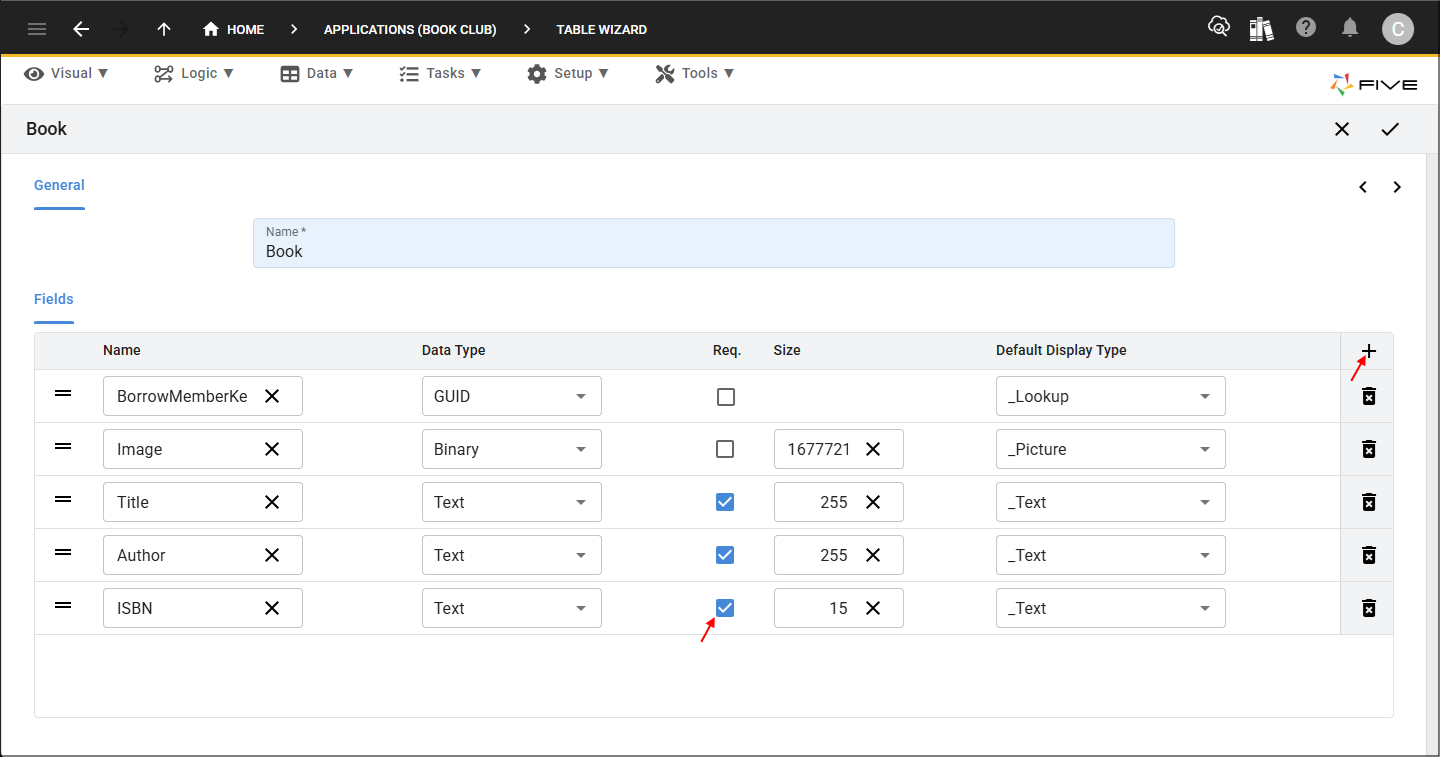Open the user avatar C
Image resolution: width=1440 pixels, height=757 pixels.
point(1398,29)
